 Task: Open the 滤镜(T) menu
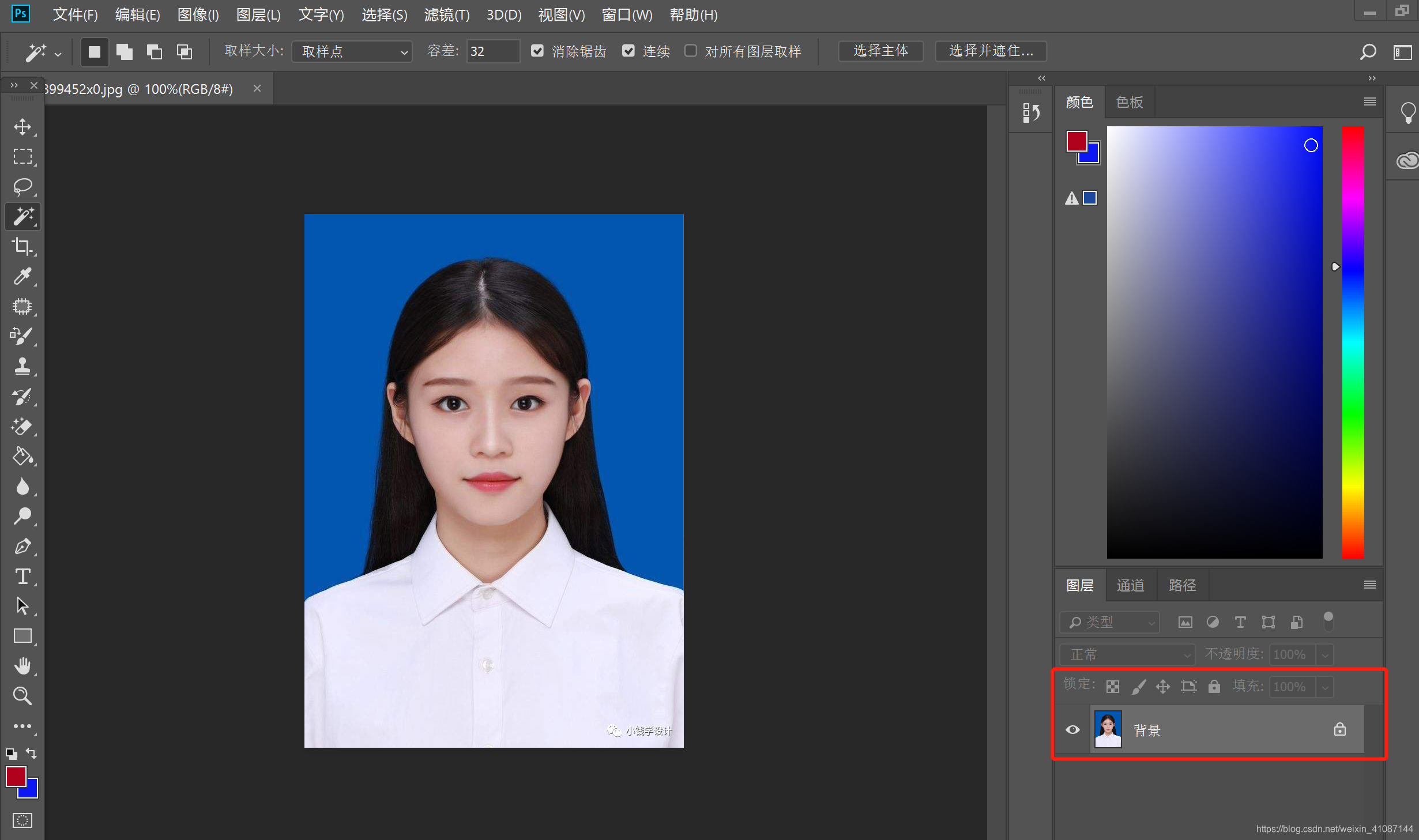[x=446, y=15]
